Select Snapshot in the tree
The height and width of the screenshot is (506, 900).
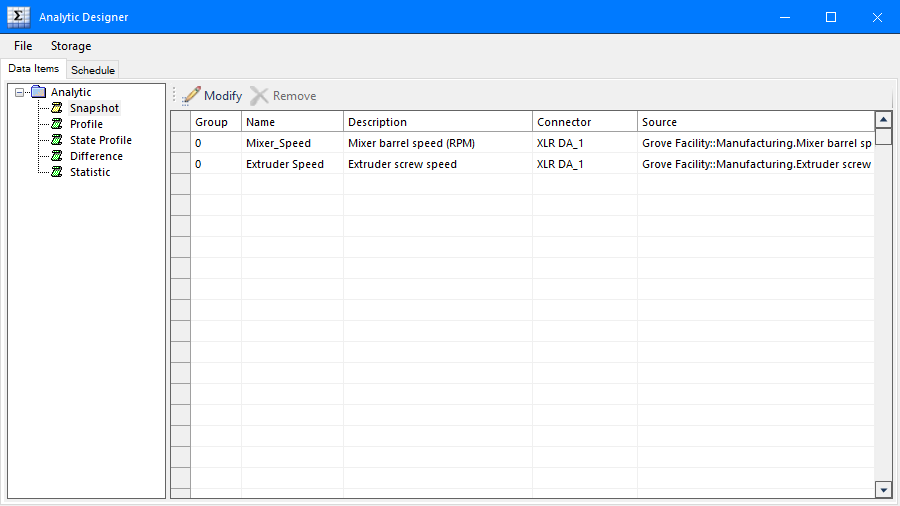coord(94,108)
